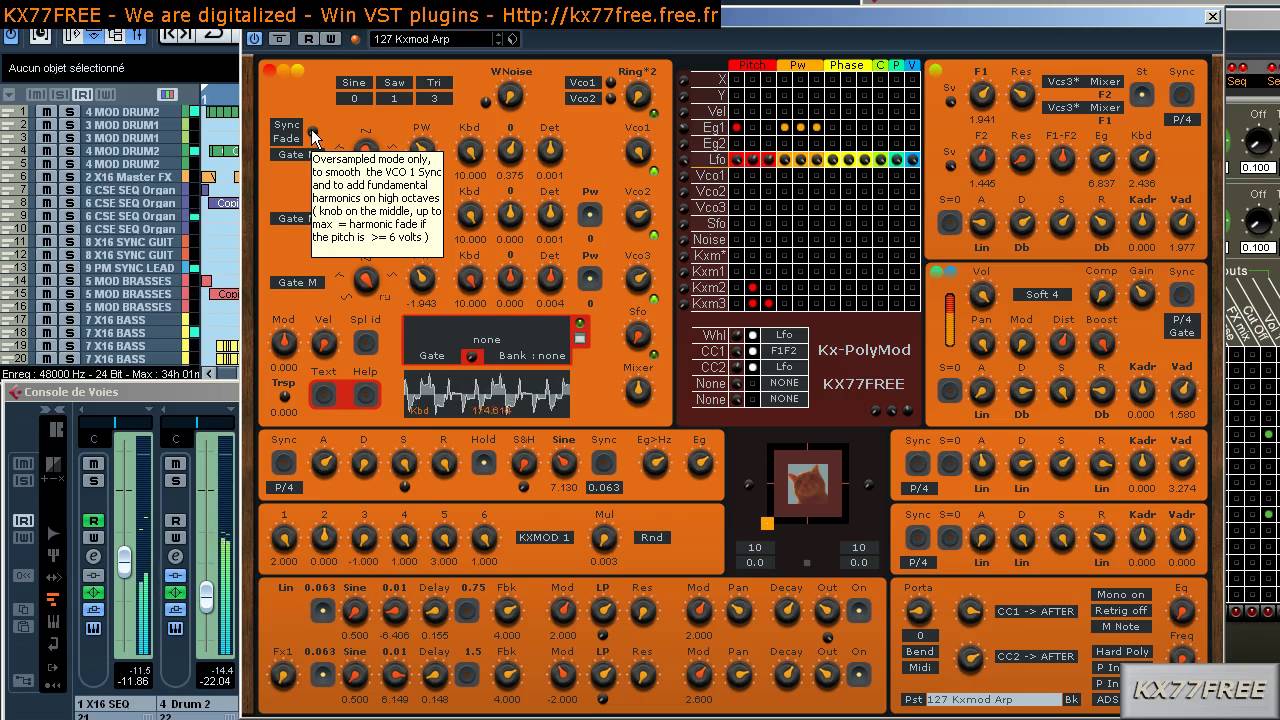Select the Vco2 ring source button
The width and height of the screenshot is (1280, 720).
[582, 99]
